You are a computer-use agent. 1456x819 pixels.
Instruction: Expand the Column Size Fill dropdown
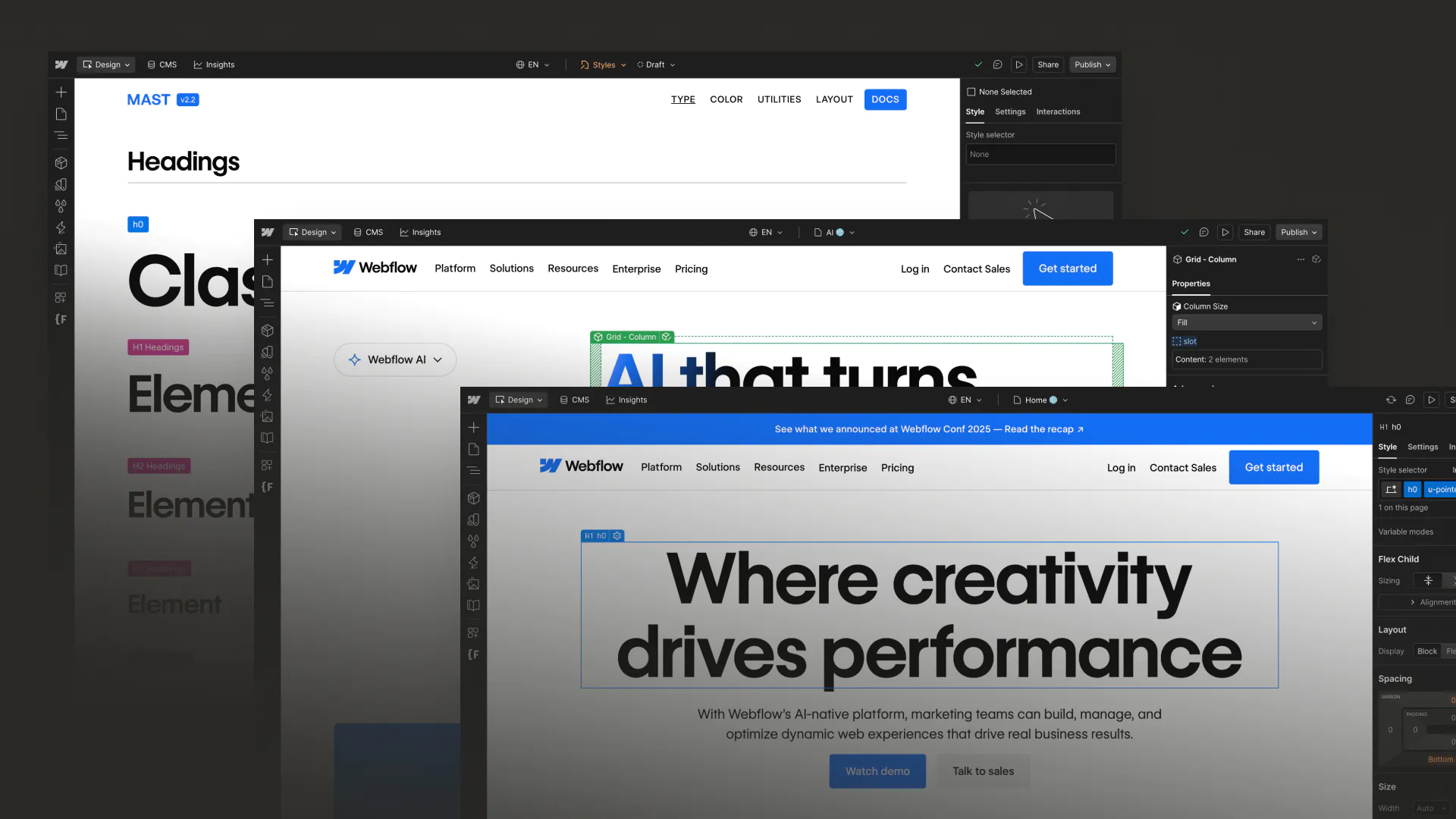coord(1247,323)
